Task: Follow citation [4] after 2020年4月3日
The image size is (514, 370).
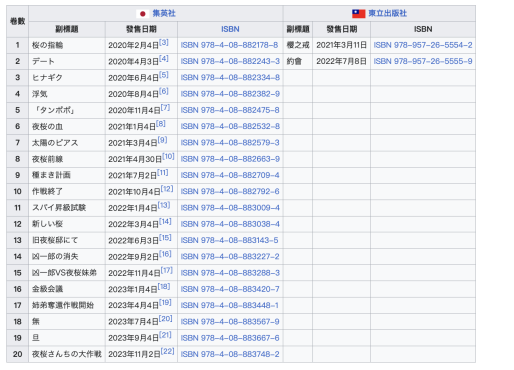Action: [x=164, y=59]
